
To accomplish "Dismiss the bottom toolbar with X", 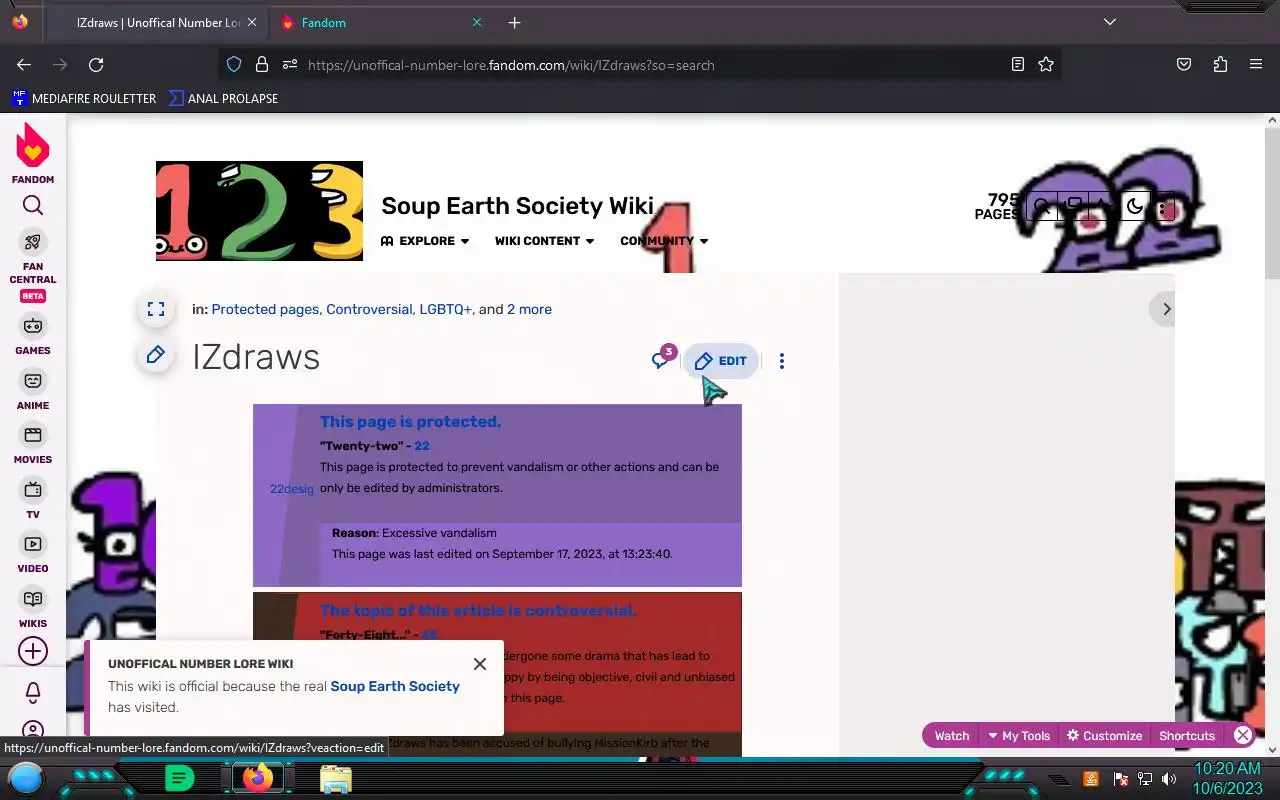I will click(x=1242, y=735).
